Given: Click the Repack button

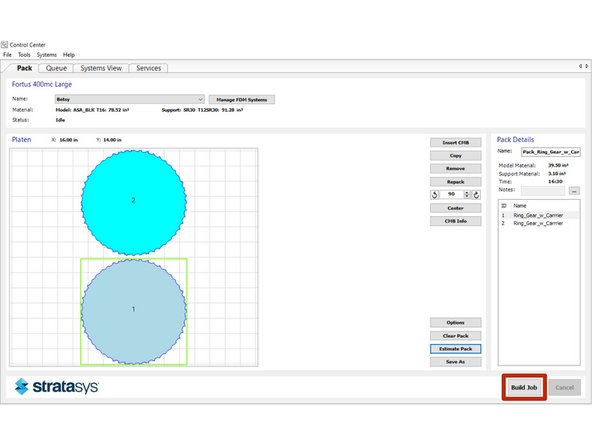Looking at the screenshot, I should tap(456, 182).
